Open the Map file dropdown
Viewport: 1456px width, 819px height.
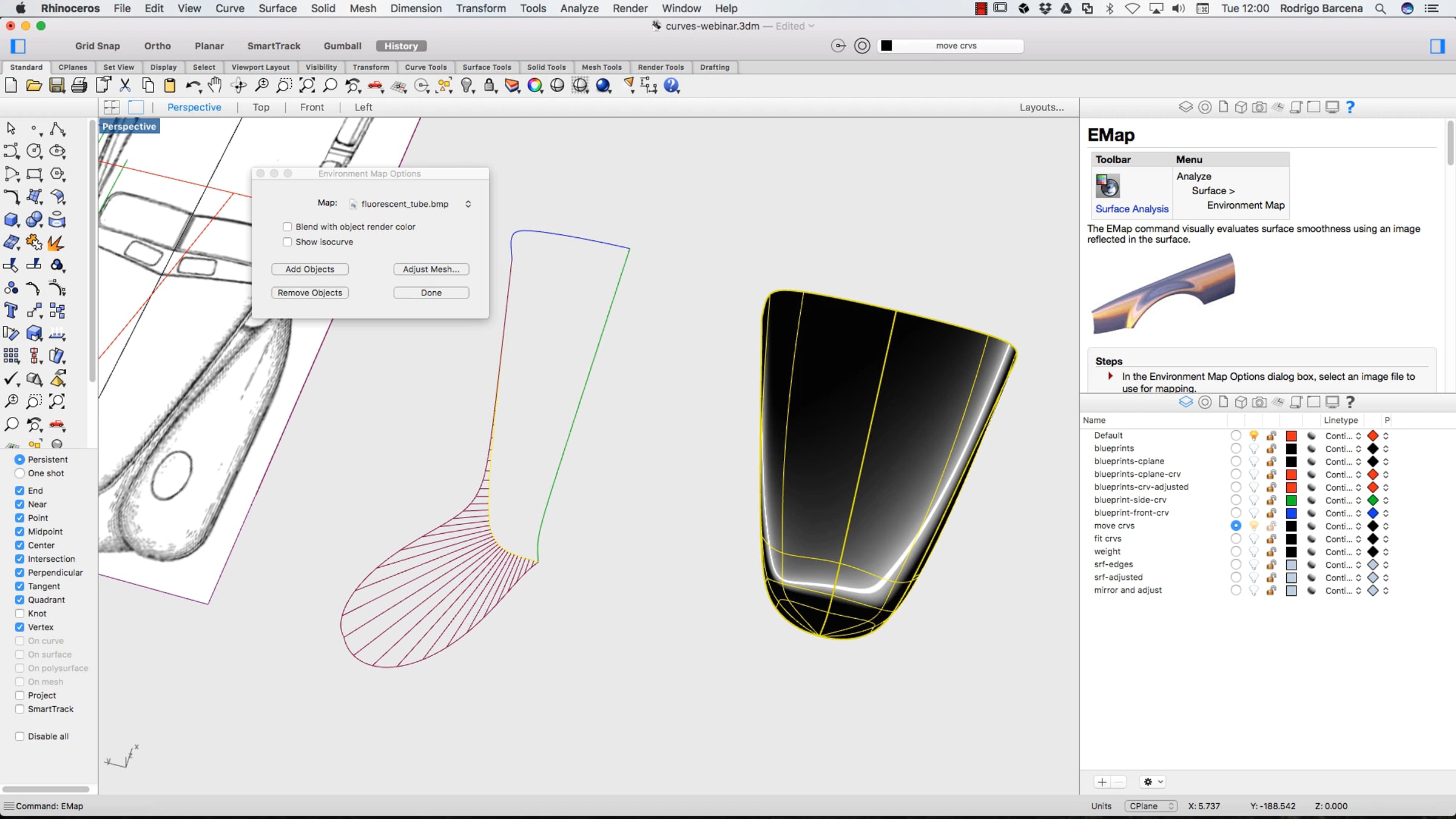411,204
